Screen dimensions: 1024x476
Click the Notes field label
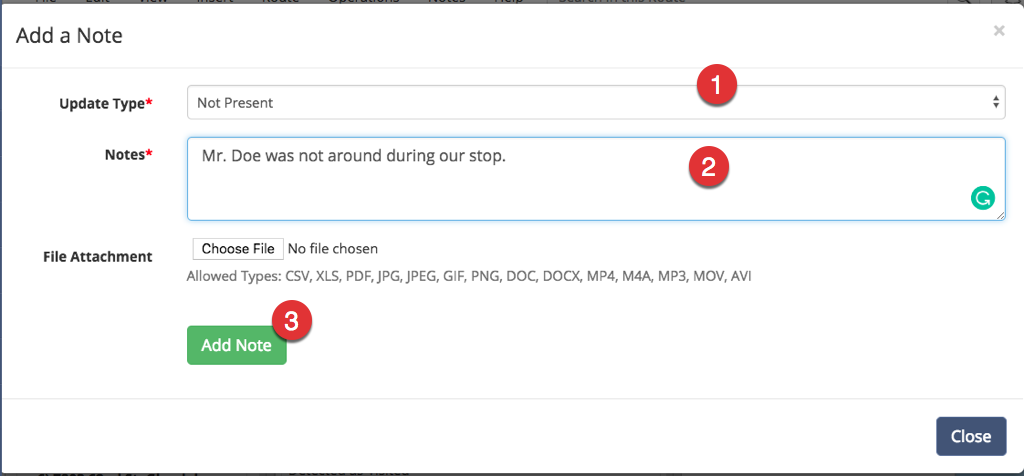[129, 154]
